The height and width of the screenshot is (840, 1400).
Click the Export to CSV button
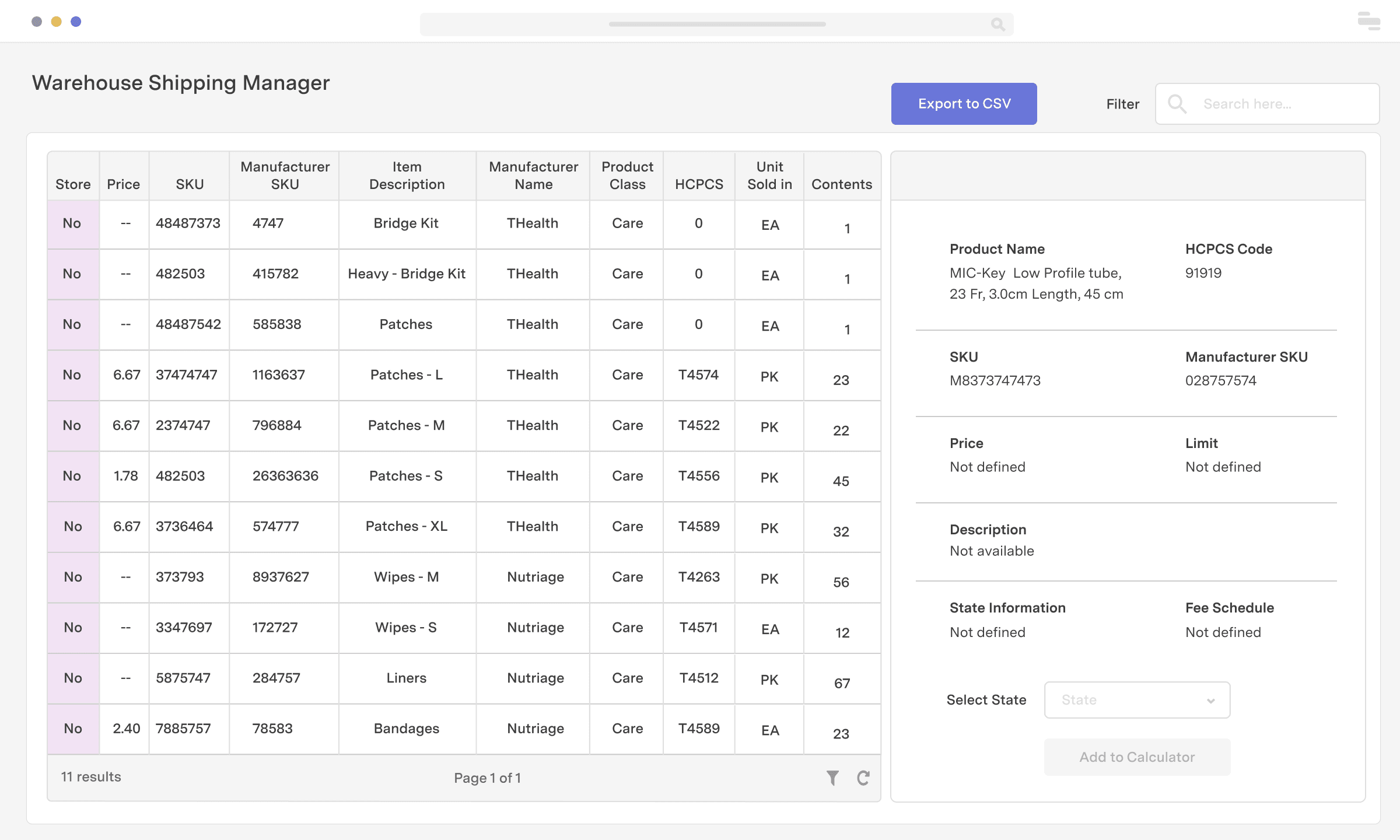pos(964,103)
